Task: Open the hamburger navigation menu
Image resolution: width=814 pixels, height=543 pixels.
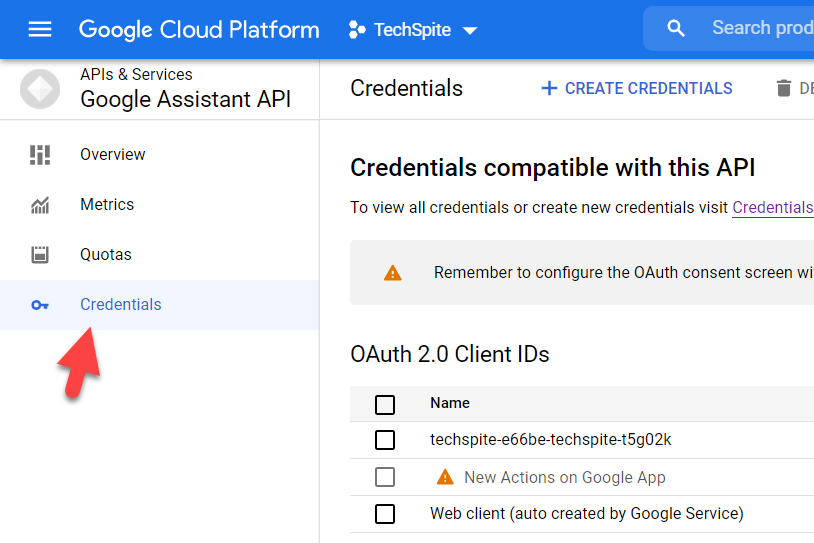Action: [40, 29]
